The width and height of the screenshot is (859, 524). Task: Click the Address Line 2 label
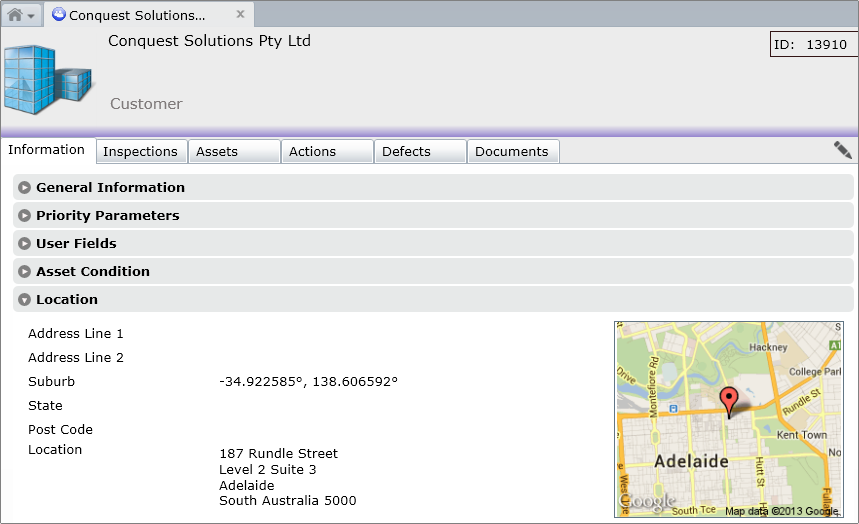click(x=76, y=357)
